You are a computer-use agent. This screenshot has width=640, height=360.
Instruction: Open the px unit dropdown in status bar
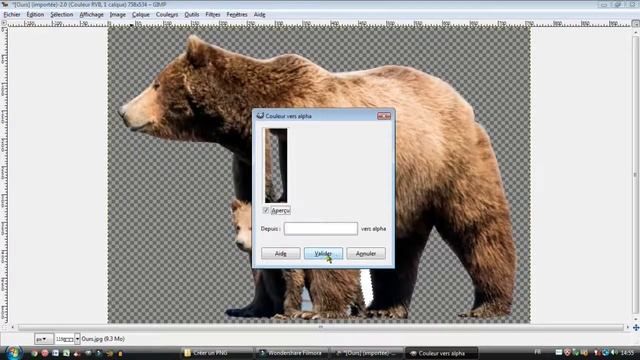point(43,339)
